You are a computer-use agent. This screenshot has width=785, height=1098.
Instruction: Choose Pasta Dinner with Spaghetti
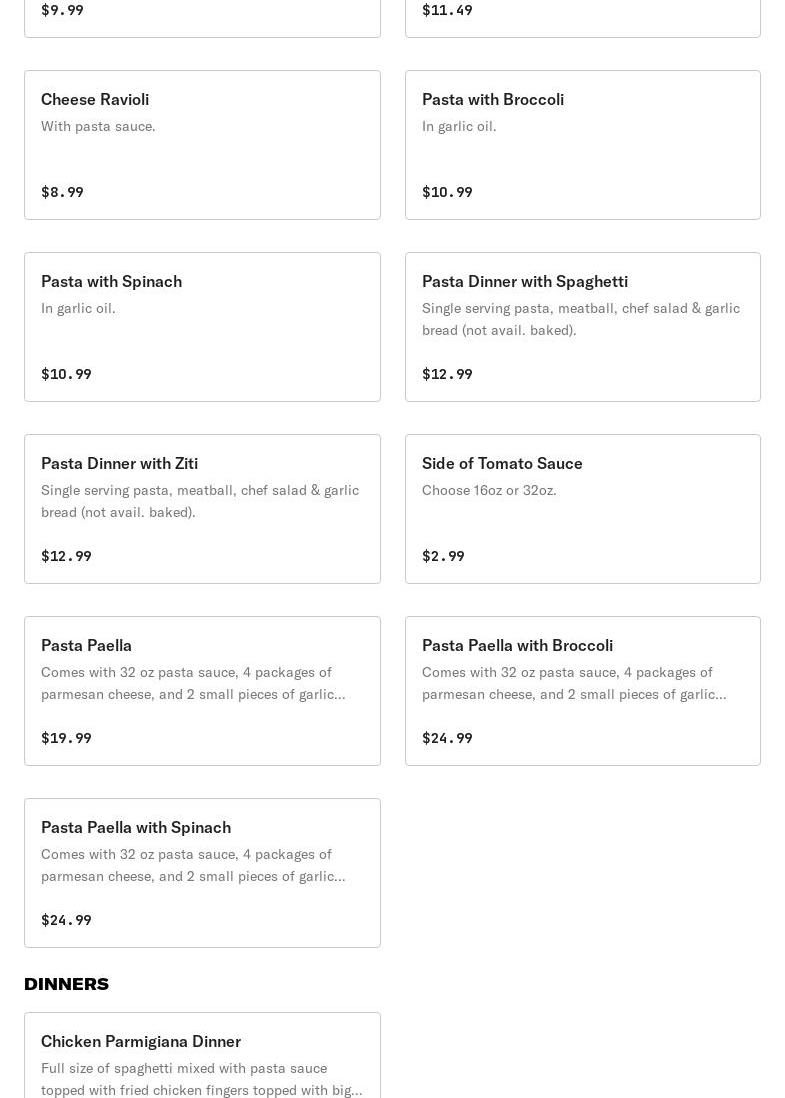[x=583, y=327]
